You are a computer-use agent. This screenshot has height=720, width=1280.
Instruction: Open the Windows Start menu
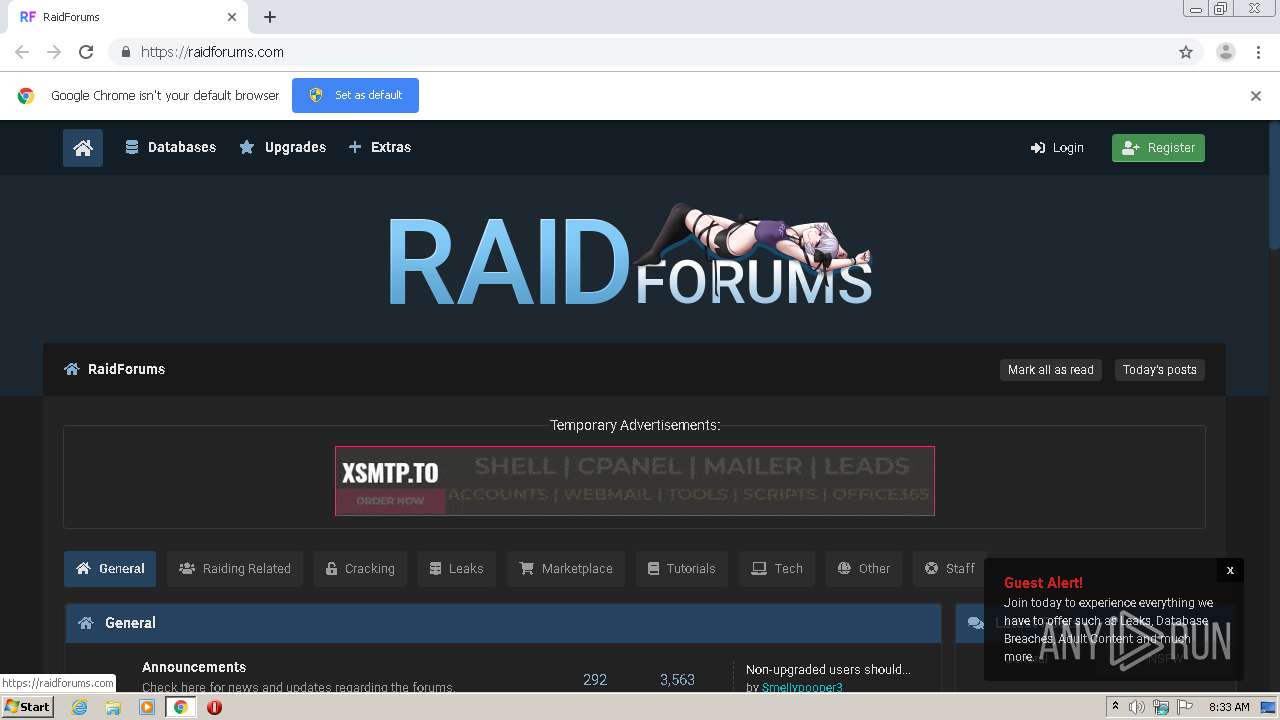(x=27, y=707)
